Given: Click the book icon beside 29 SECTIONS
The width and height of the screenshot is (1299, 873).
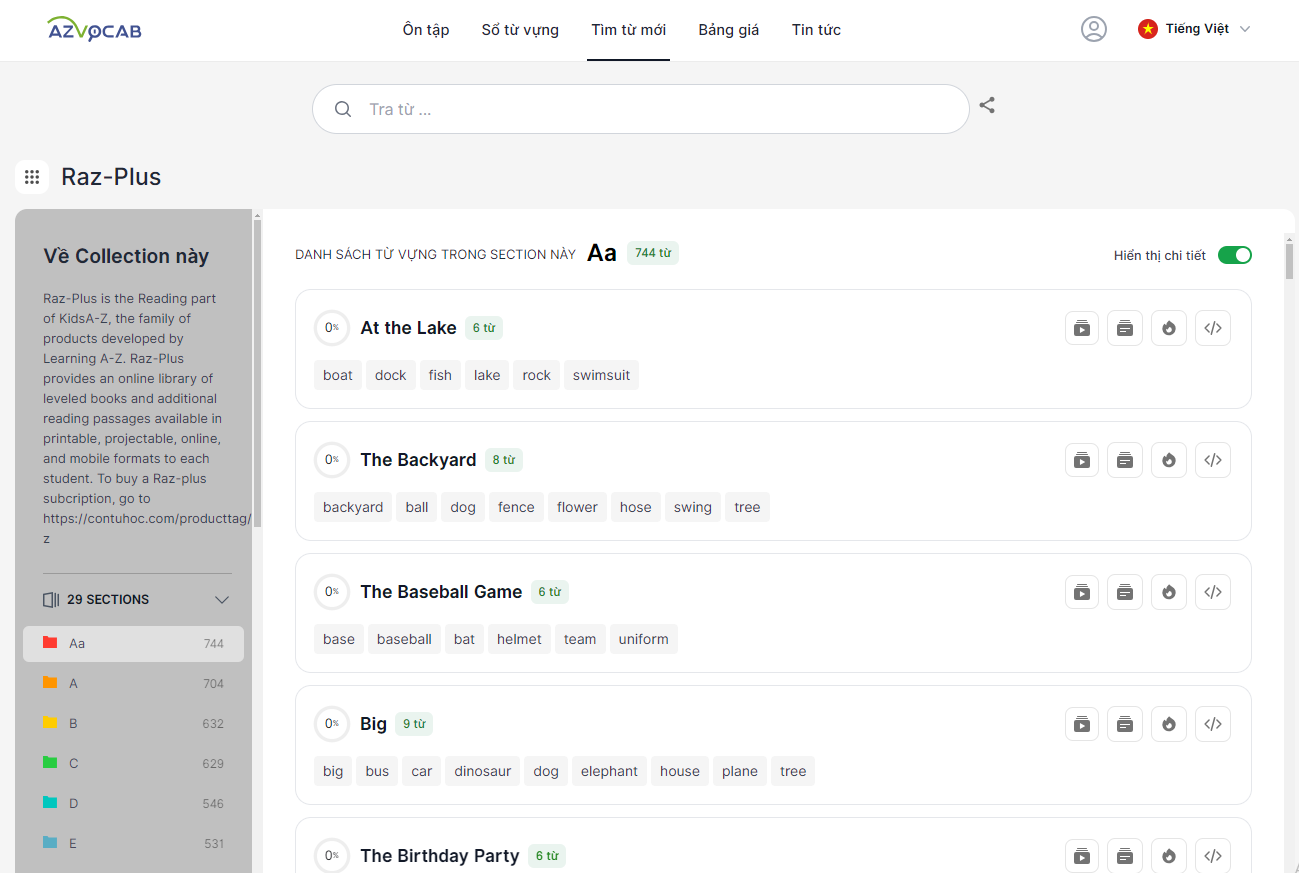Looking at the screenshot, I should tap(51, 600).
